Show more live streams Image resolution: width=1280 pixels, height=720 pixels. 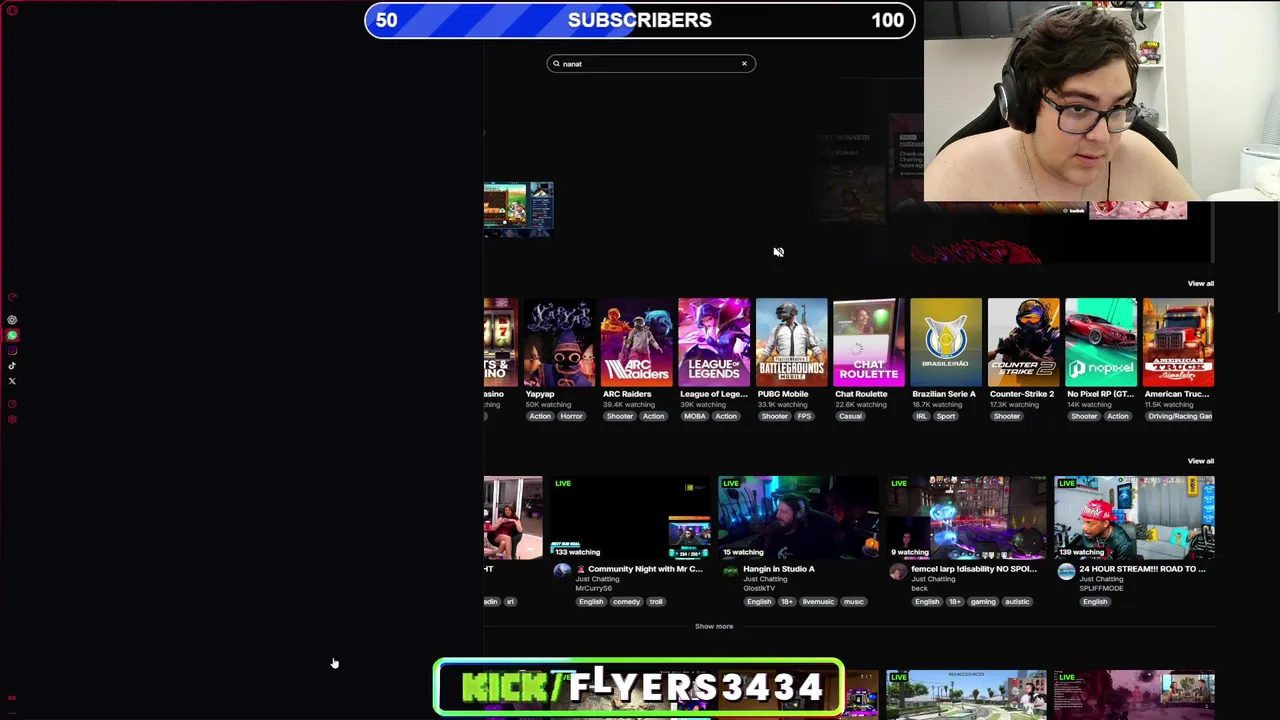714,626
